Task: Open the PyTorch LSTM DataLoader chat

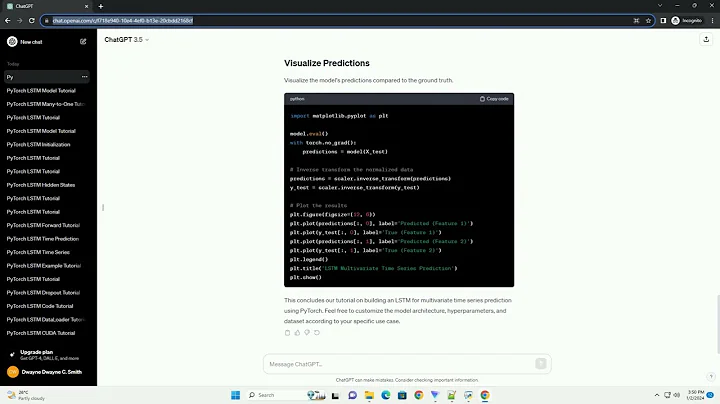Action: click(46, 320)
